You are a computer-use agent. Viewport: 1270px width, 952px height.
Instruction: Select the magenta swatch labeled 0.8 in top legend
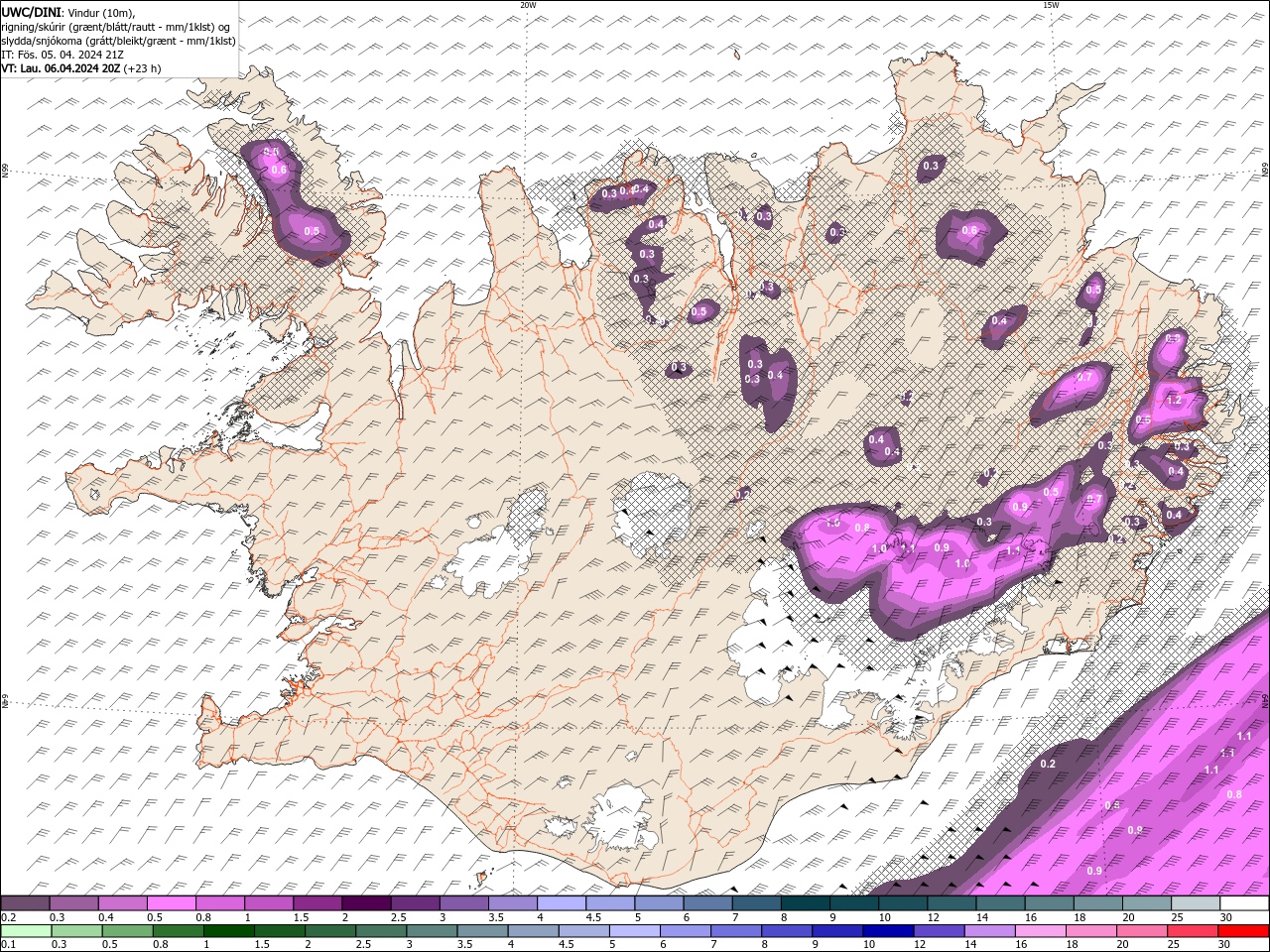[219, 903]
